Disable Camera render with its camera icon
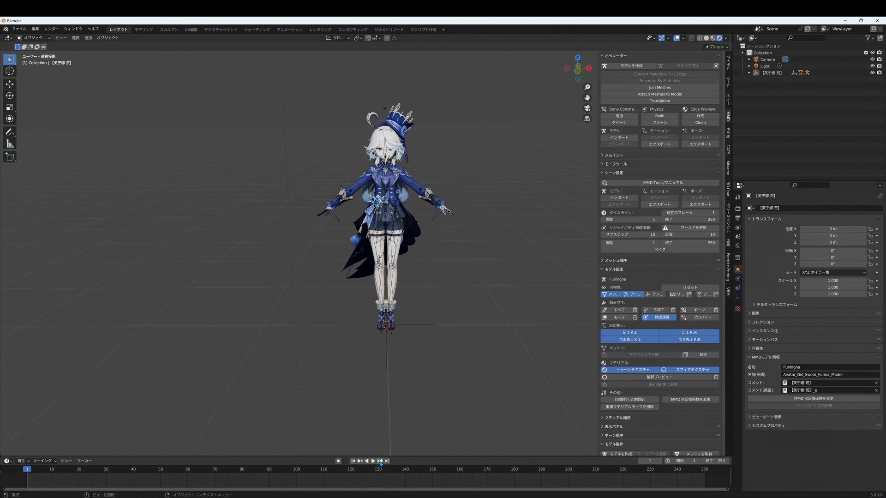886x498 pixels. (879, 59)
